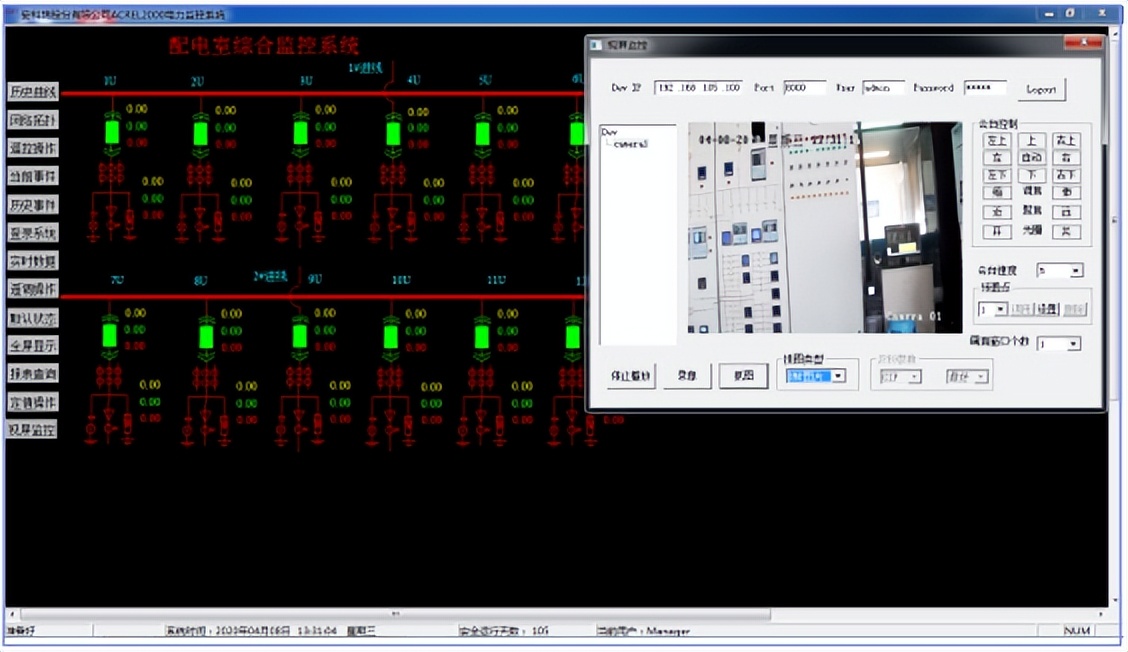The height and width of the screenshot is (652, 1128).
Task: Select the green breaker under 3U feeder
Action: (x=300, y=133)
